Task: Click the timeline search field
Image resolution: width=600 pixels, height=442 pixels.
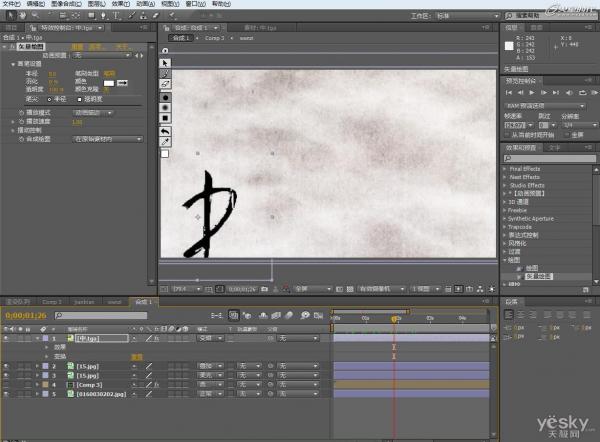Action: pos(101,316)
